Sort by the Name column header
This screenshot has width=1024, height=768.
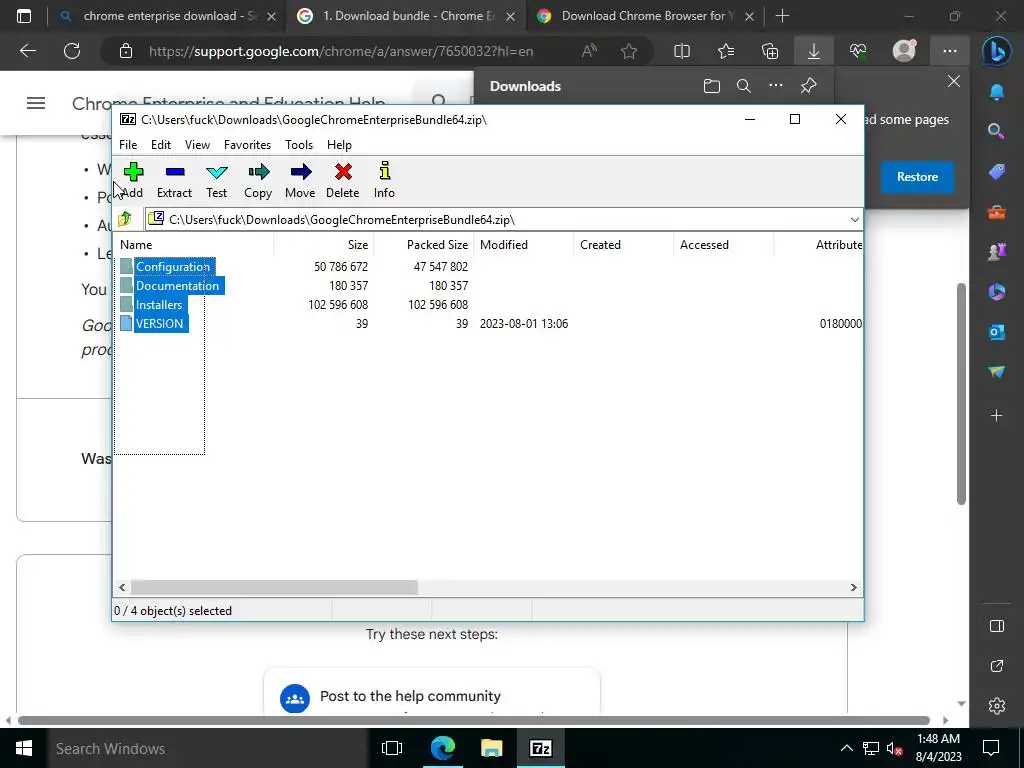(x=195, y=245)
